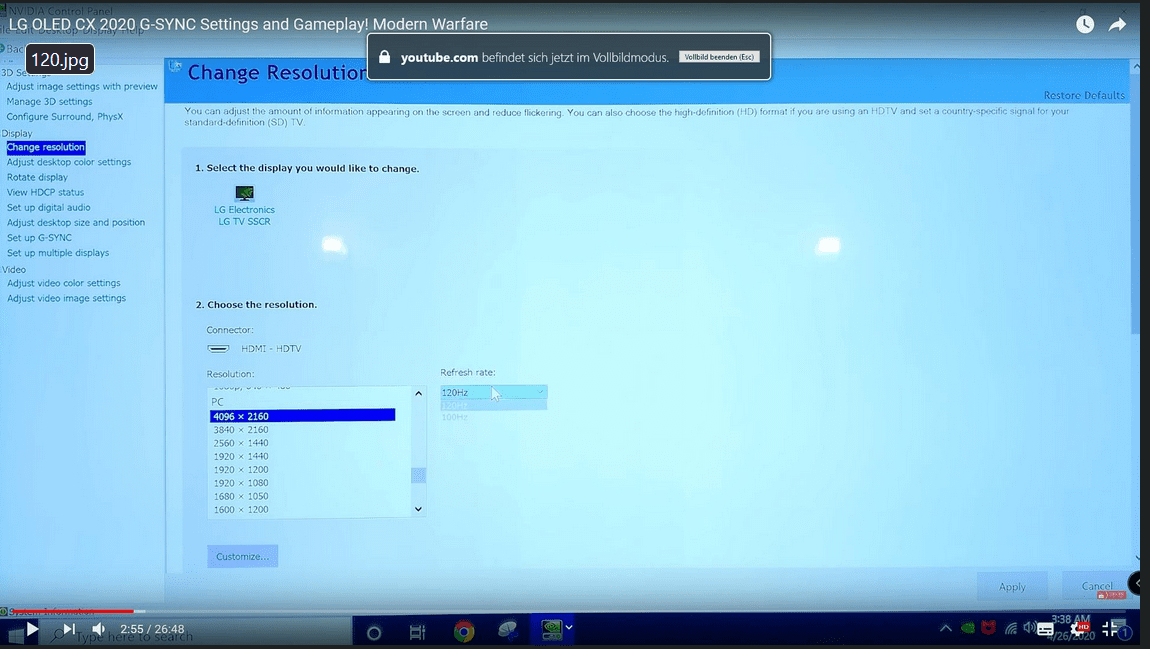This screenshot has height=649, width=1150.
Task: Select the 4096 × 2160 resolution
Action: (x=302, y=416)
